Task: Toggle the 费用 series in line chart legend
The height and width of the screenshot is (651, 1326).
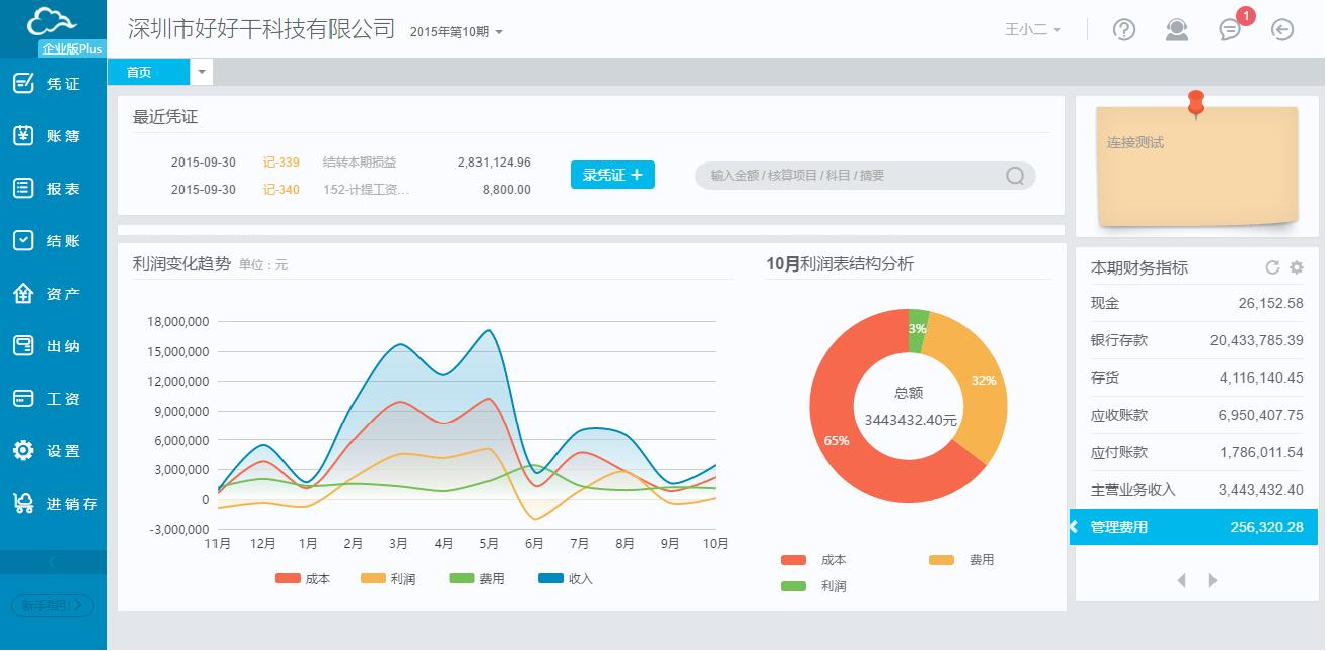Action: coord(477,578)
